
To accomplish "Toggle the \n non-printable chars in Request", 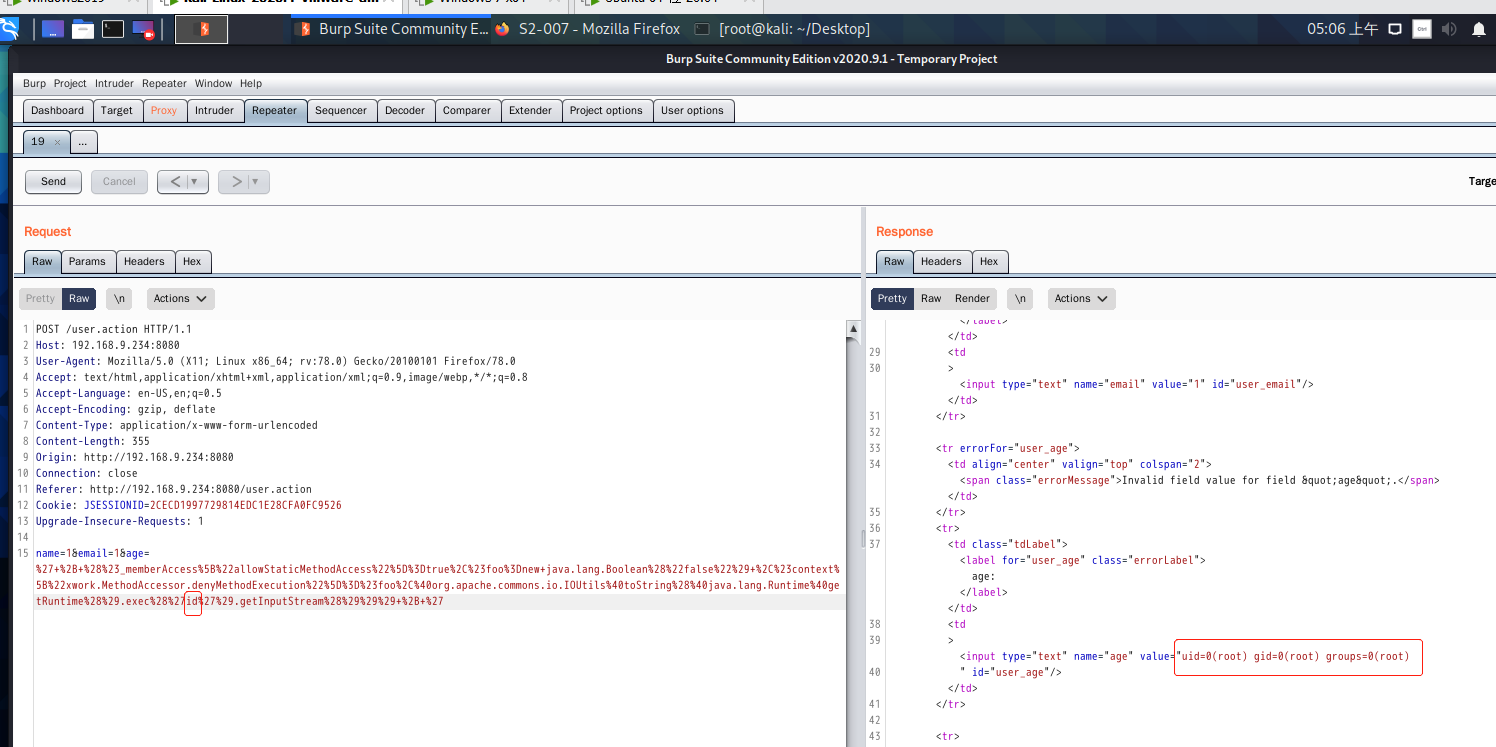I will (119, 298).
